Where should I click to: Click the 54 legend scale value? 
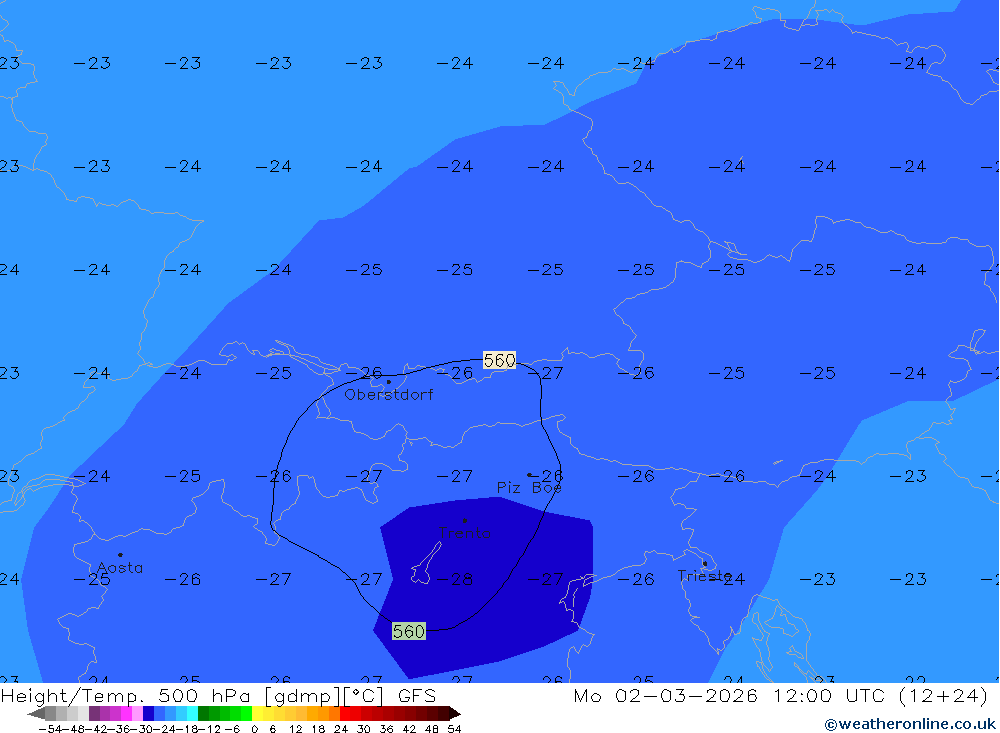pyautogui.click(x=454, y=729)
